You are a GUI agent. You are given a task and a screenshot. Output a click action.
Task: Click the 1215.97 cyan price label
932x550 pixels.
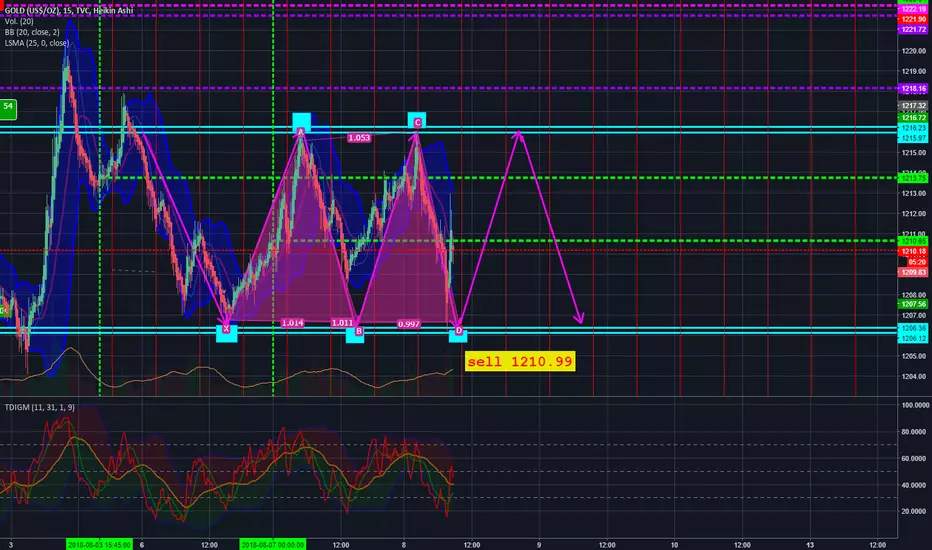tap(913, 138)
